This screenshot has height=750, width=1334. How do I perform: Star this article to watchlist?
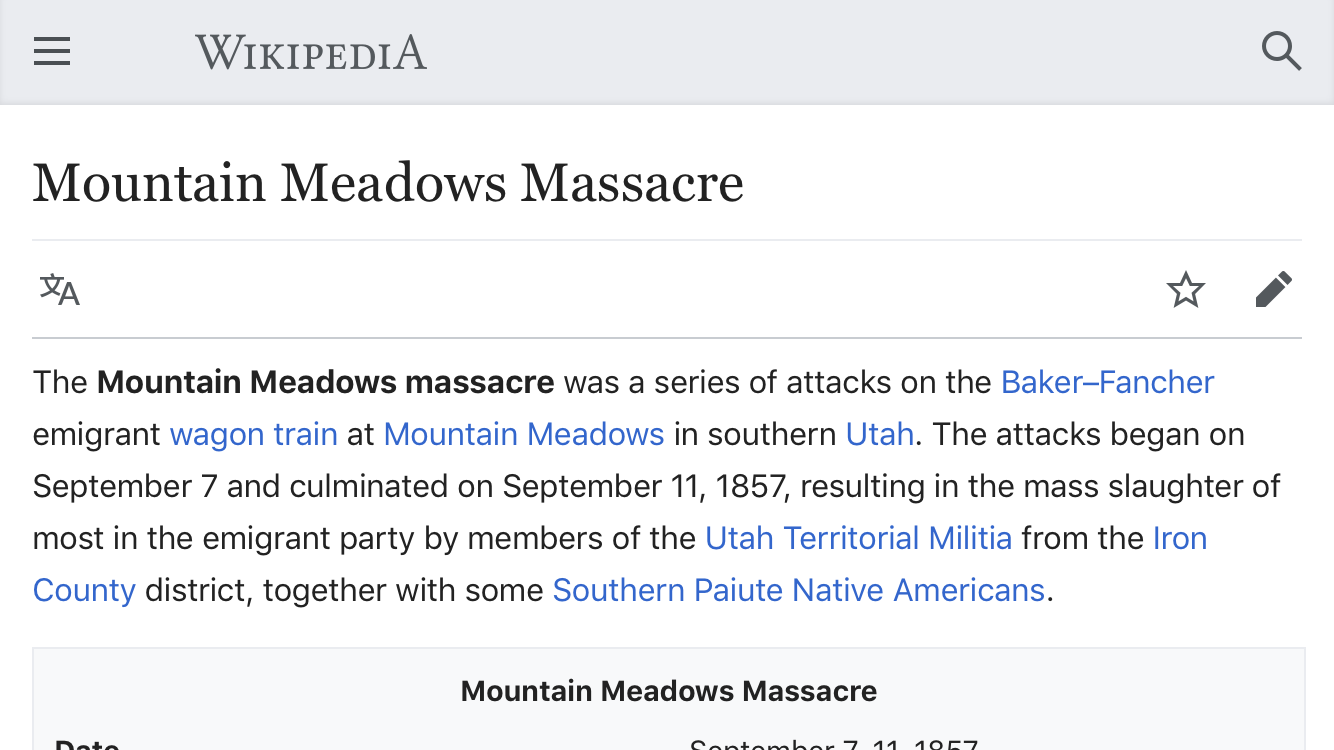click(1186, 290)
